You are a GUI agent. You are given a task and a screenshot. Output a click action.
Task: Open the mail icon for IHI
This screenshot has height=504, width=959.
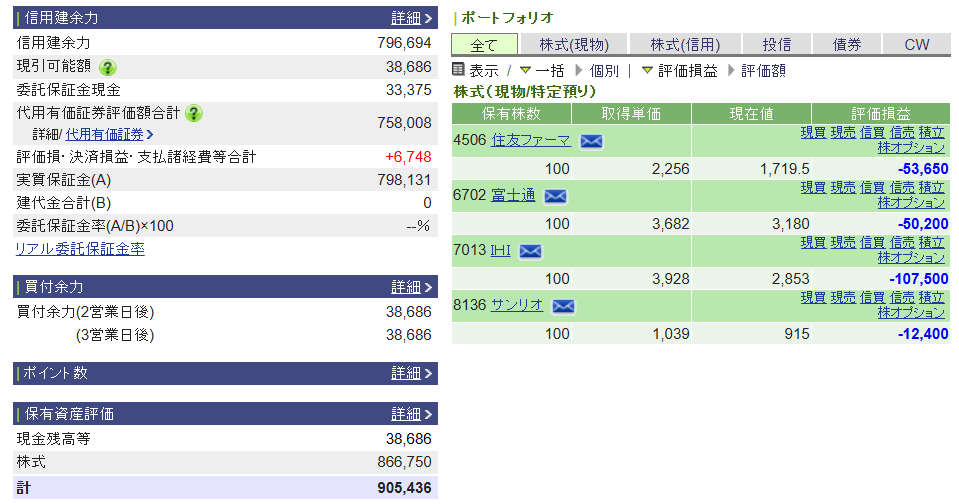[530, 251]
